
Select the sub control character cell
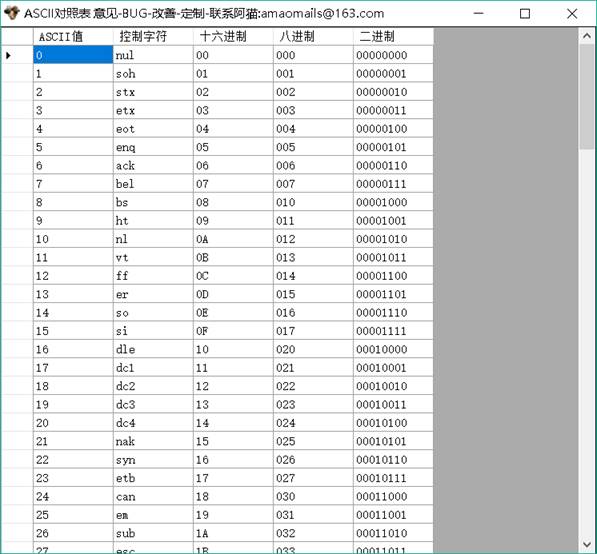[153, 533]
